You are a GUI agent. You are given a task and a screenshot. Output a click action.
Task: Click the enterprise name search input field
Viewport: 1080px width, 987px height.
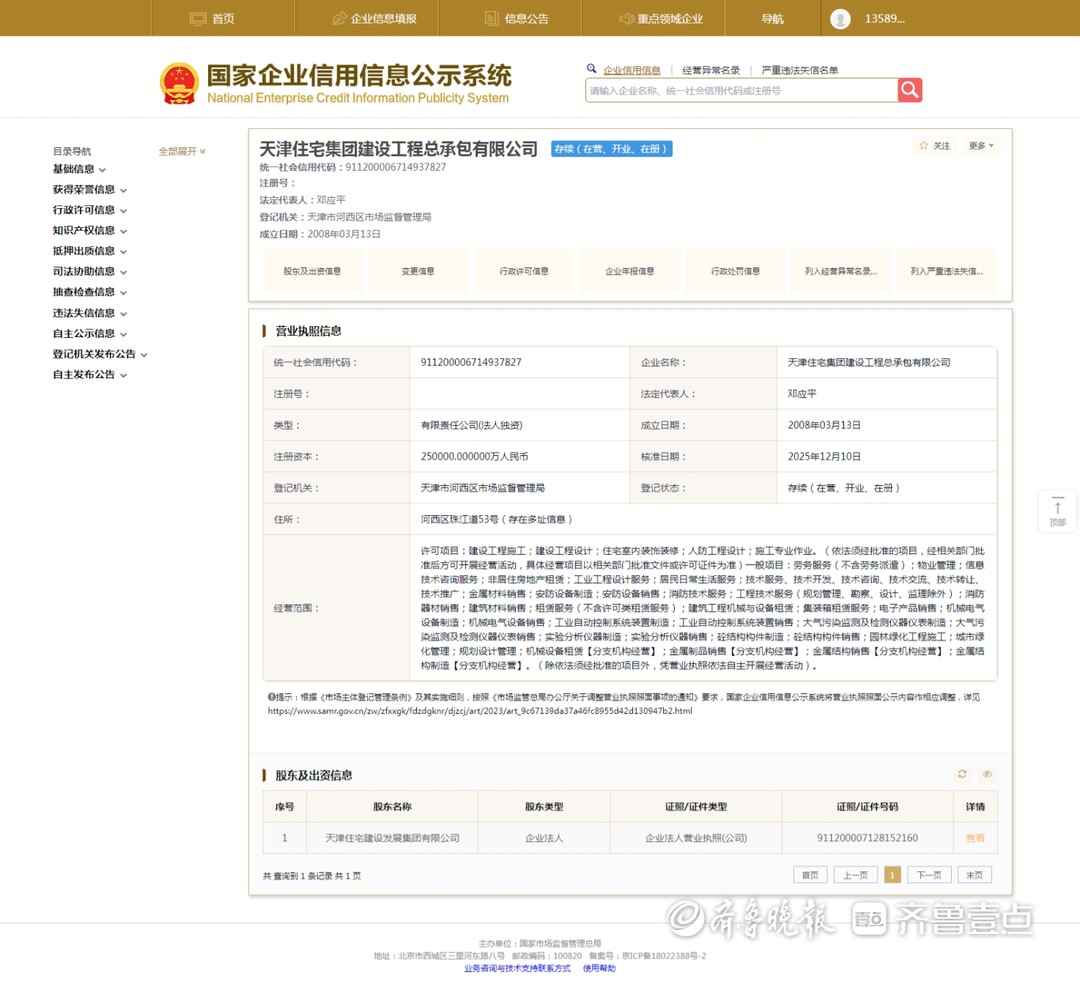coord(742,90)
